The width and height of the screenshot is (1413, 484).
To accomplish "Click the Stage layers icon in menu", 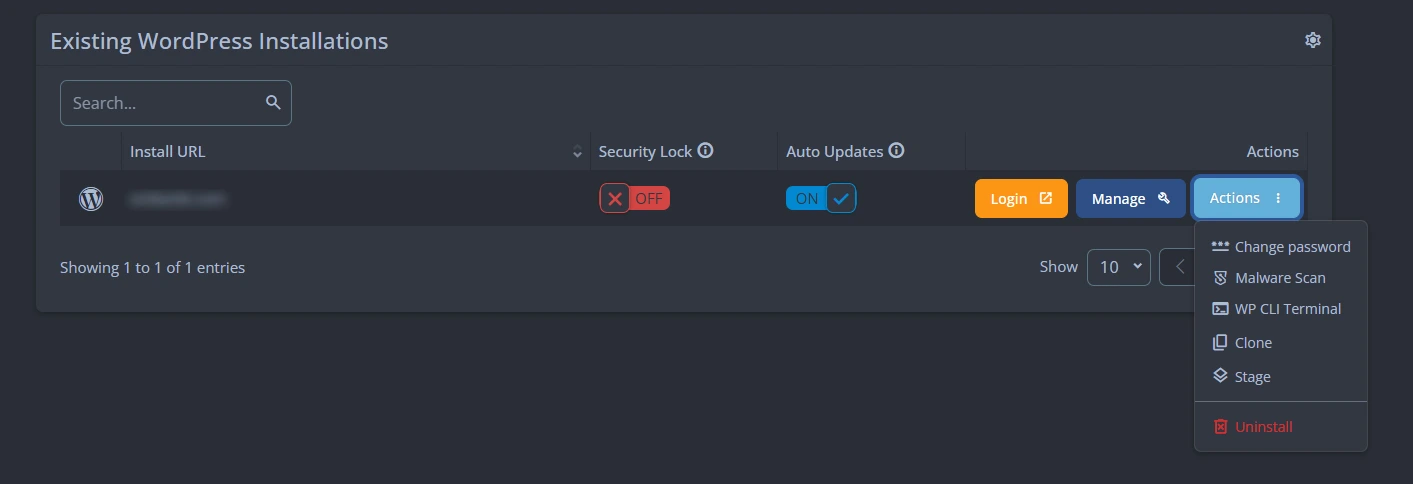I will [x=1220, y=376].
